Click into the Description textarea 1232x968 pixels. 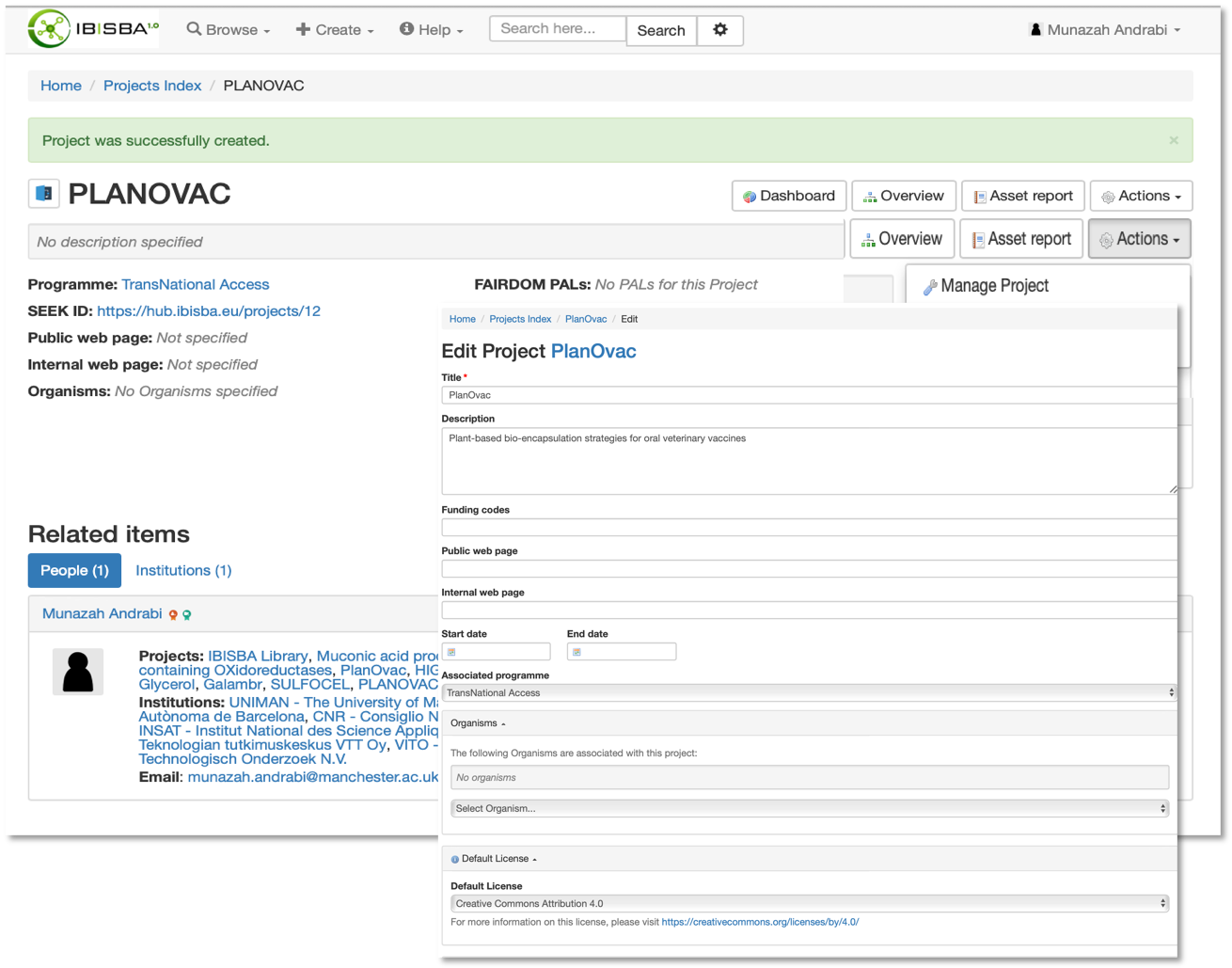(809, 461)
